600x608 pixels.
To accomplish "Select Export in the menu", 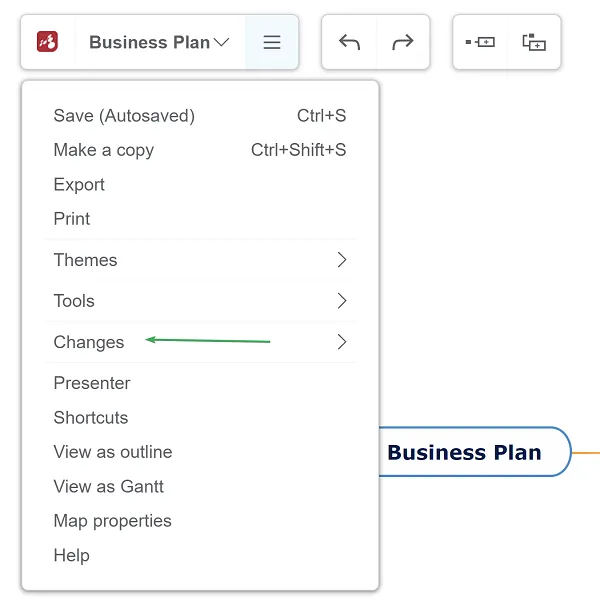I will [x=79, y=185].
